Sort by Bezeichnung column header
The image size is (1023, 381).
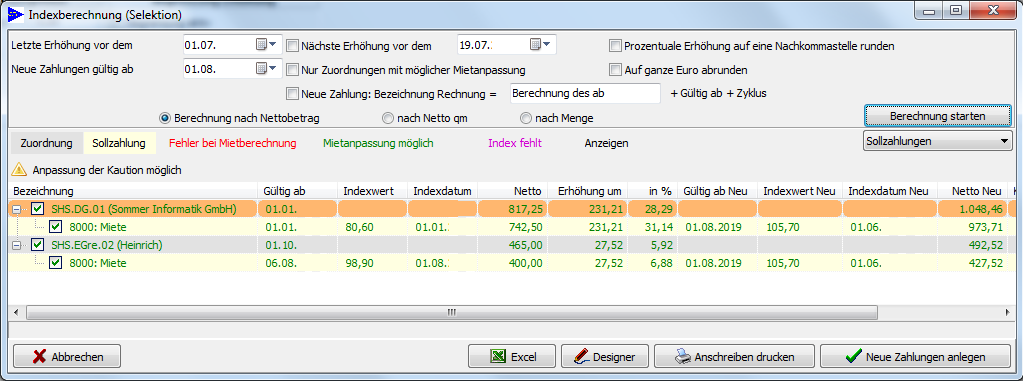(x=133, y=191)
